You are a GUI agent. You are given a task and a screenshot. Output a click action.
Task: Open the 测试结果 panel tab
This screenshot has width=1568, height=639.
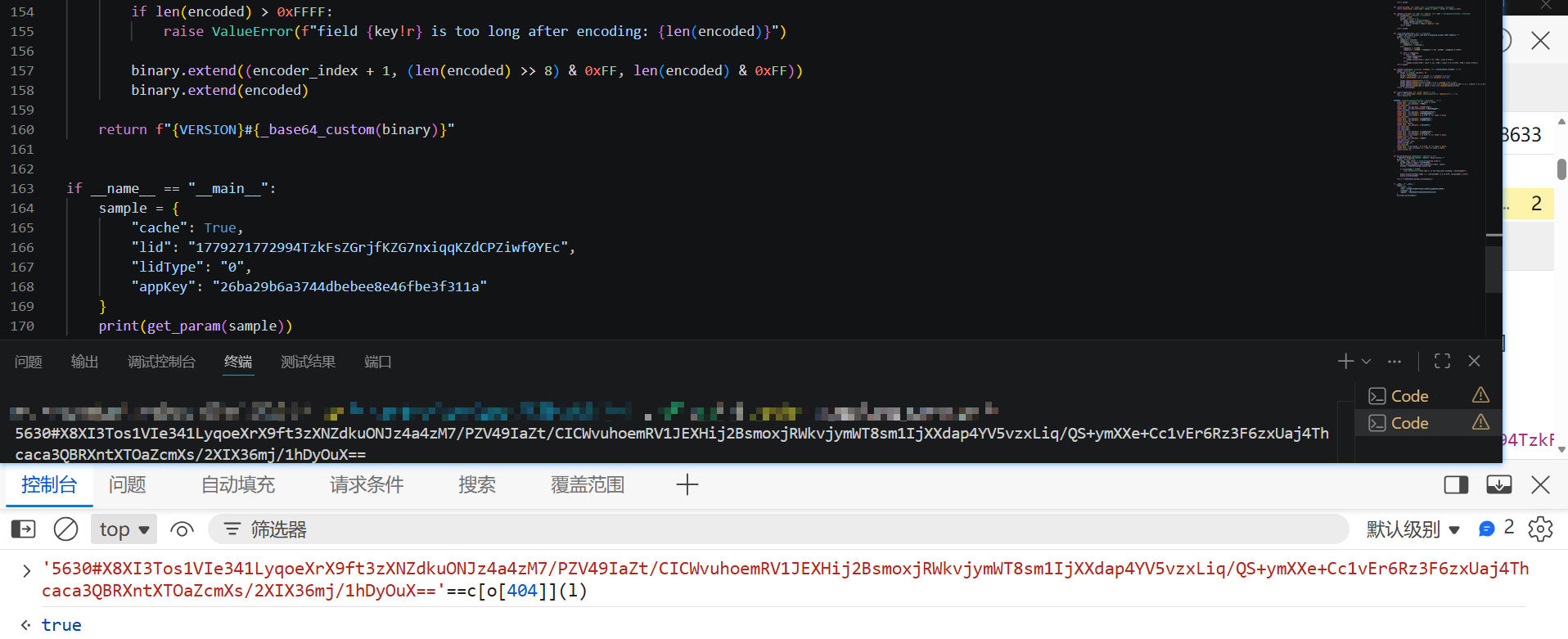309,362
